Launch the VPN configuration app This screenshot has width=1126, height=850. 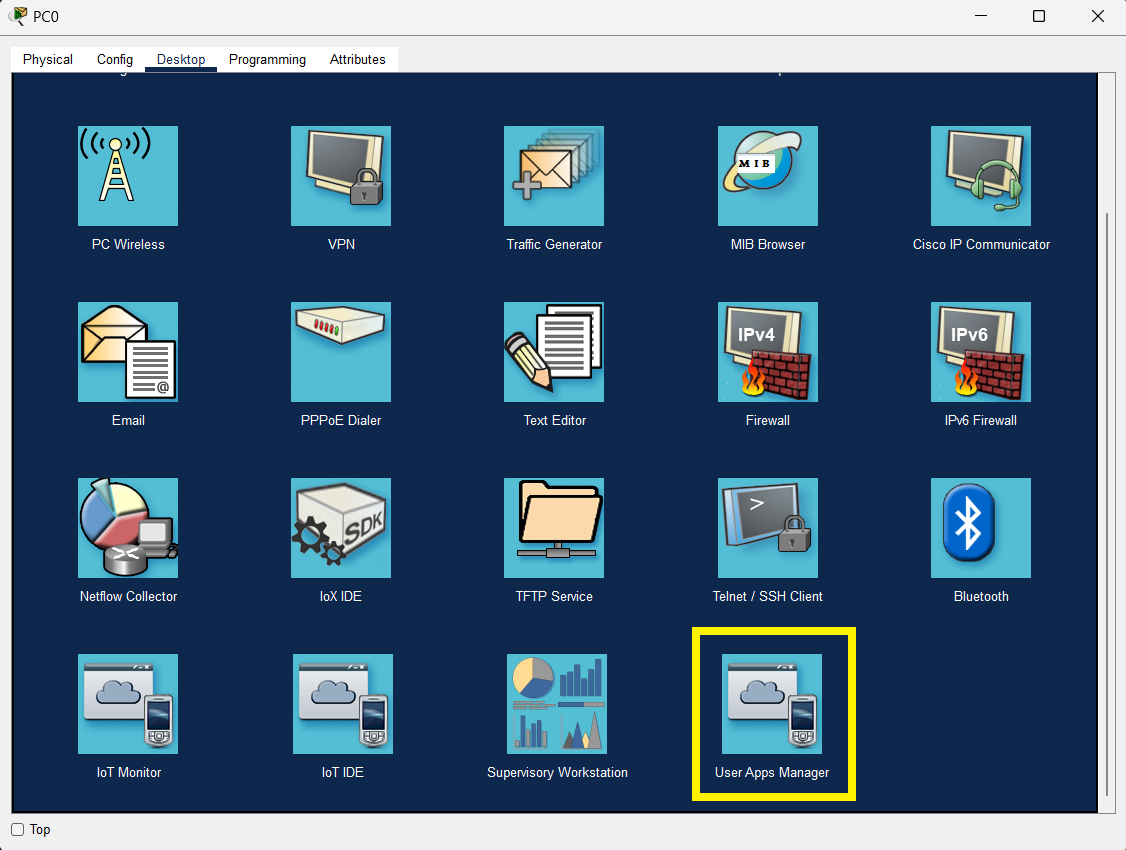coord(341,176)
